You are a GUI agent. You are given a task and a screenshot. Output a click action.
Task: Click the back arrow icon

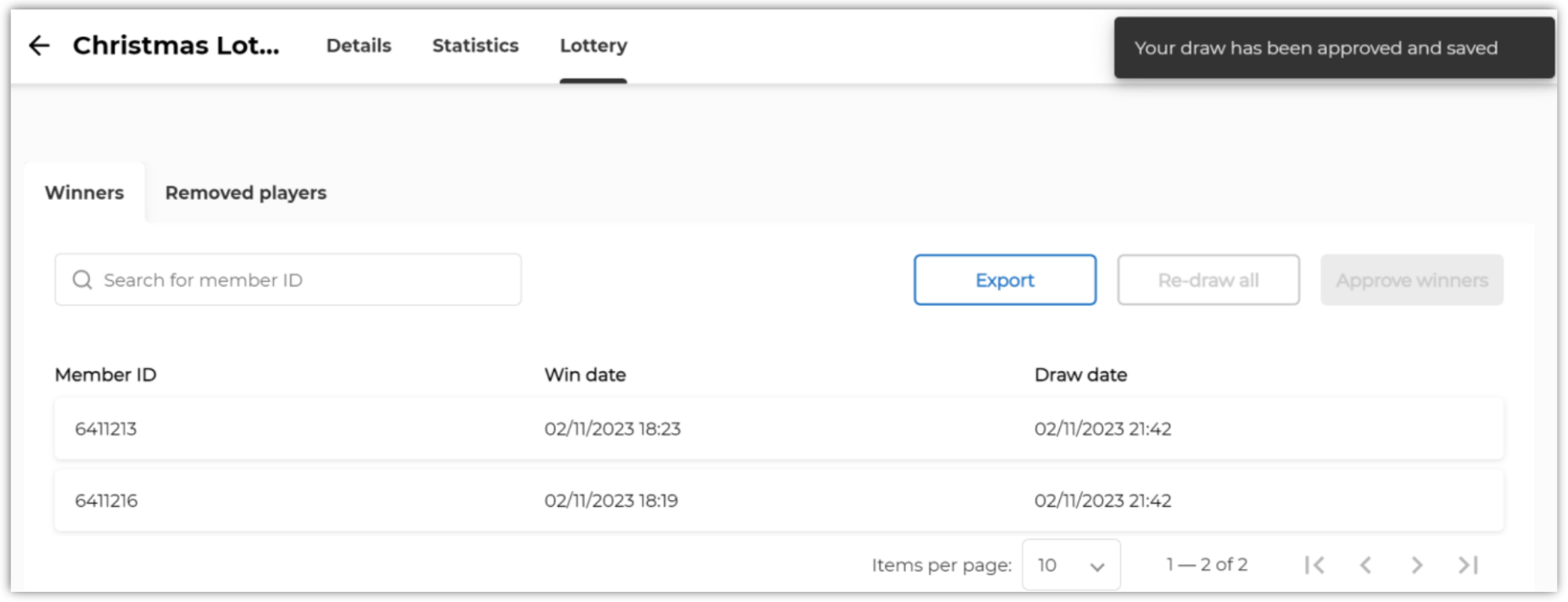(39, 46)
